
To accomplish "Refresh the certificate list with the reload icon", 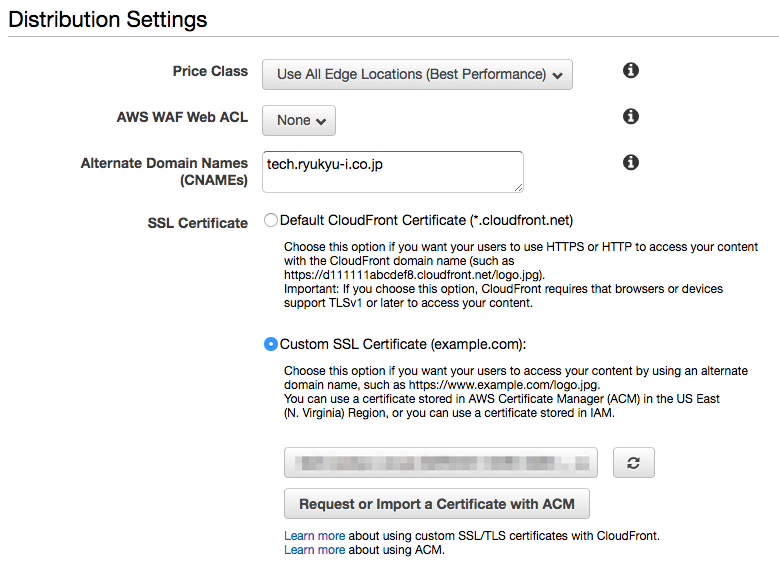I will pos(633,463).
